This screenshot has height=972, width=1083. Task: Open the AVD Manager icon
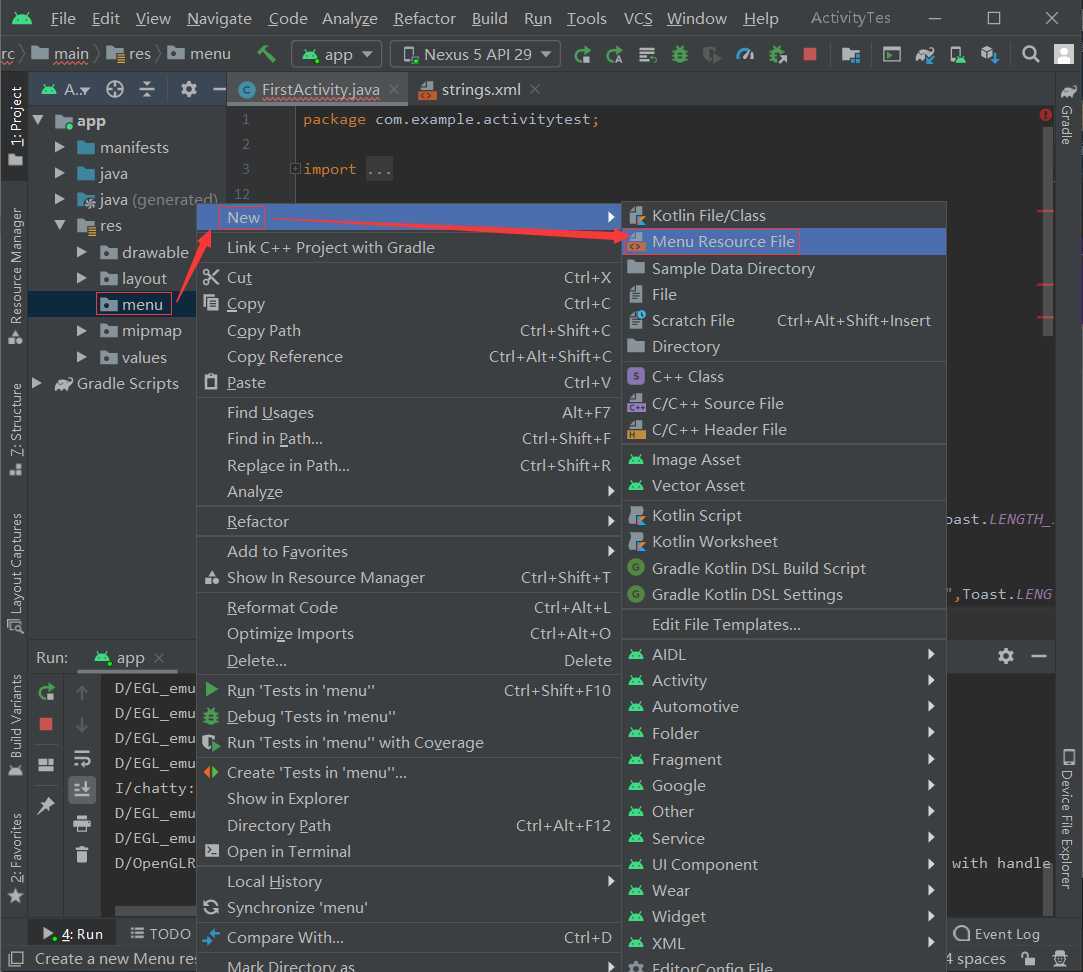point(957,54)
